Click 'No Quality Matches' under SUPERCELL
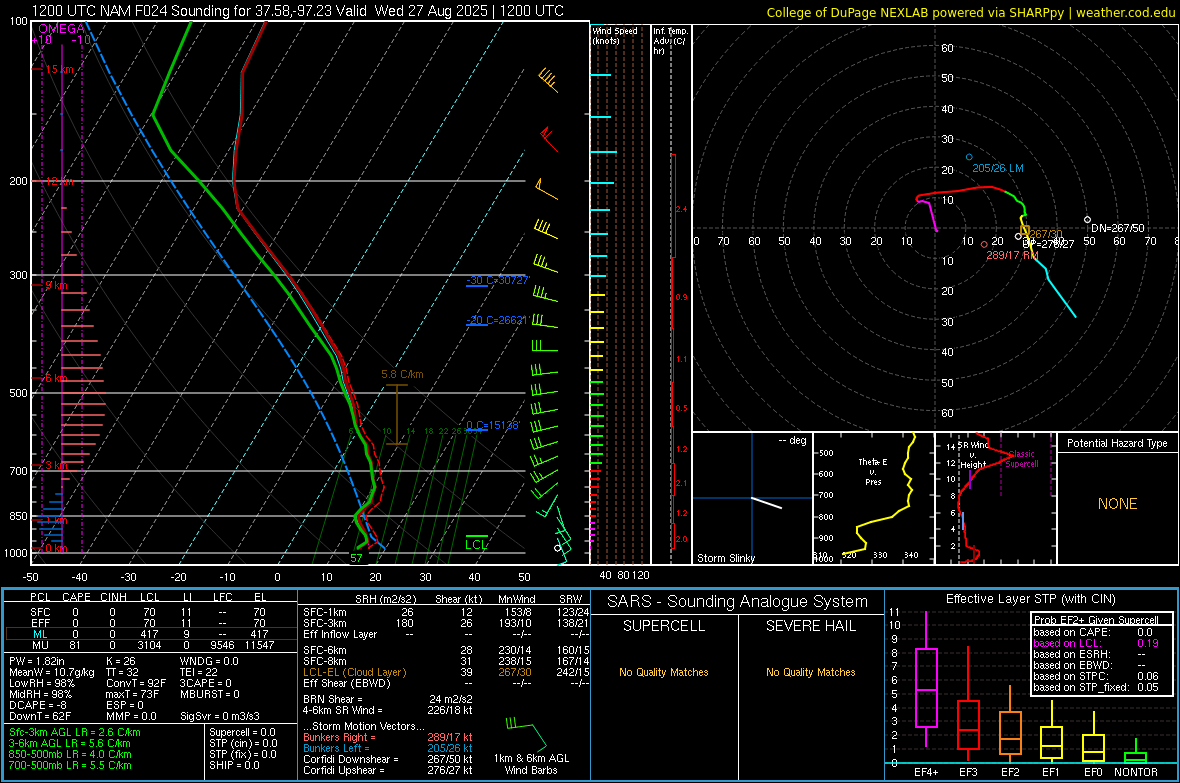This screenshot has height=783, width=1180. click(x=664, y=672)
